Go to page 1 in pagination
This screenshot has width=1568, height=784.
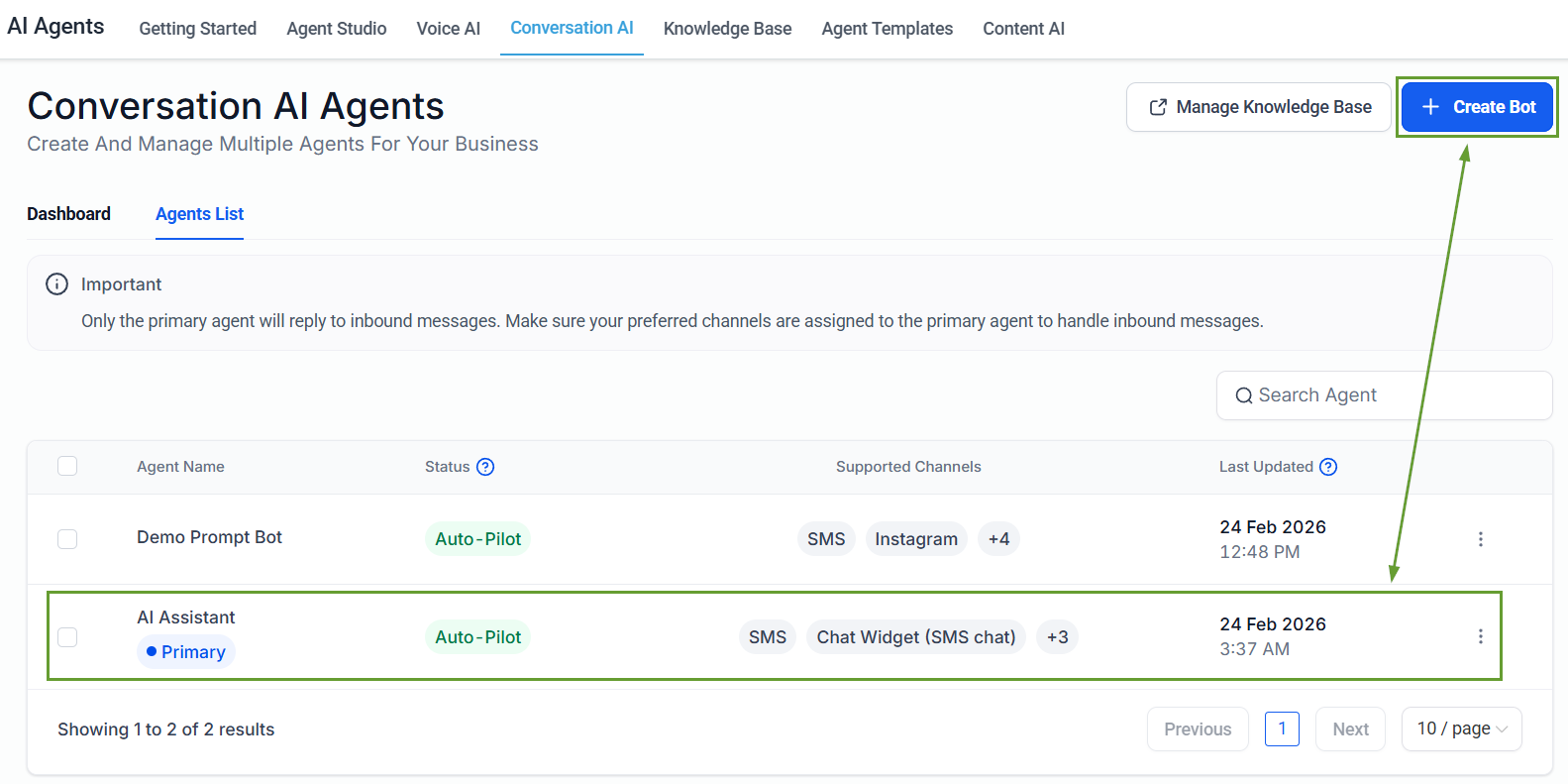point(1282,729)
